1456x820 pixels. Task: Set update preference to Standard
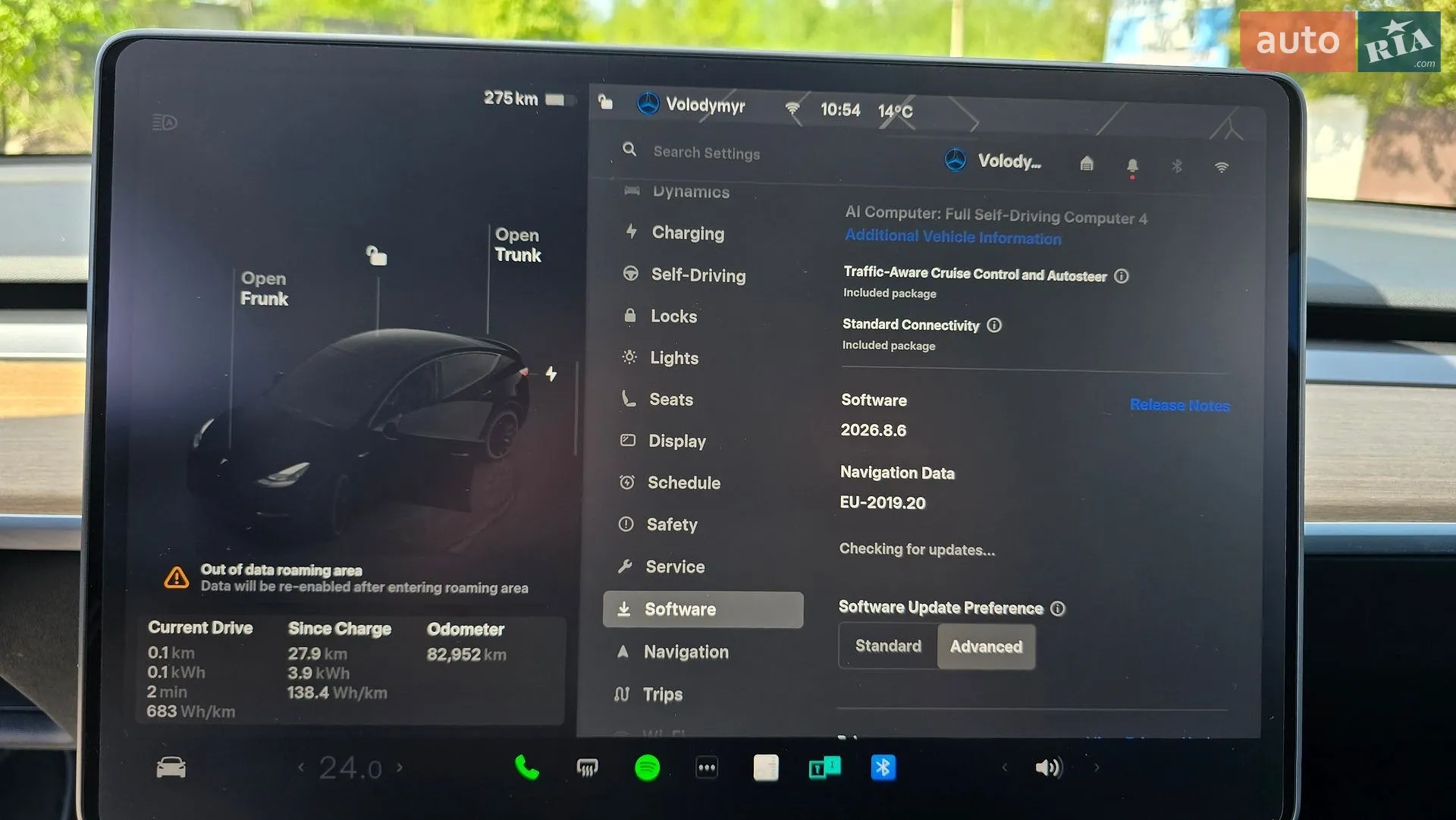(x=888, y=646)
